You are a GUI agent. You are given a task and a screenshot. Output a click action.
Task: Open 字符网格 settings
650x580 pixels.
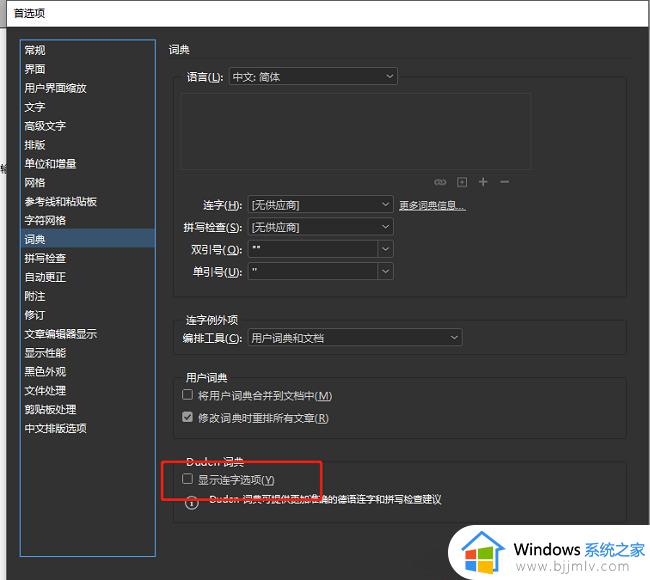coord(87,221)
